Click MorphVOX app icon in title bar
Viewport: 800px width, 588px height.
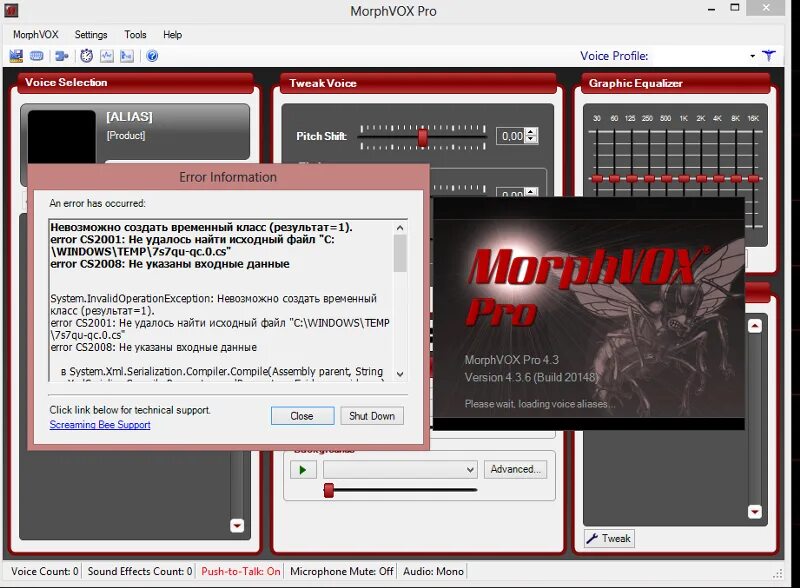(x=11, y=10)
